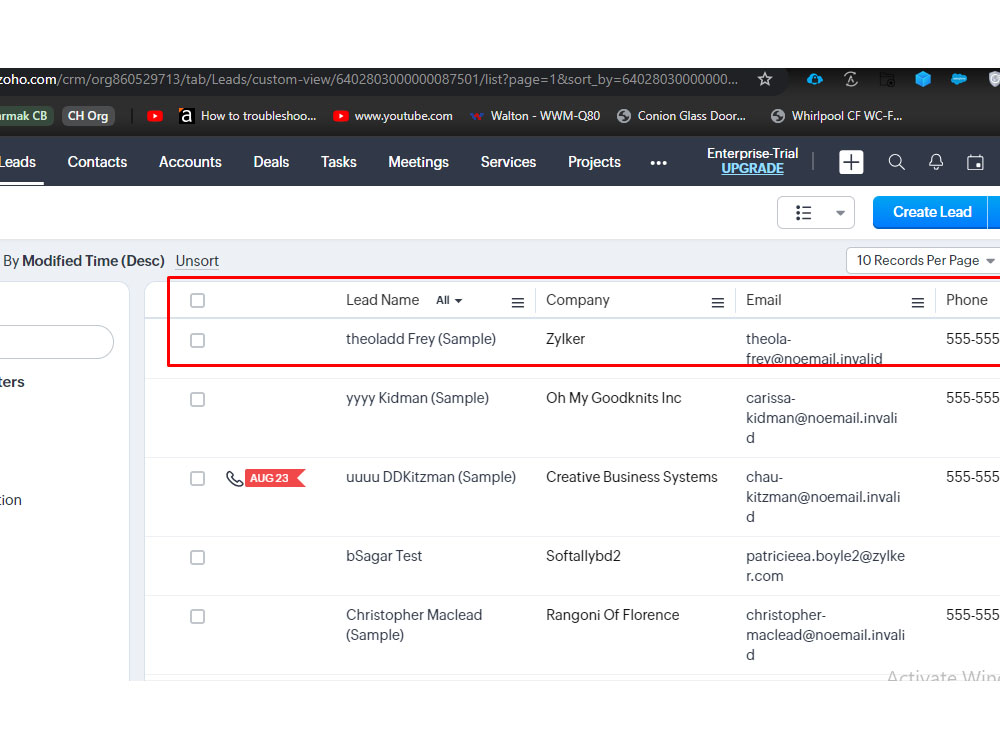Switch to the Deals tab
This screenshot has height=750, width=1000.
[271, 162]
